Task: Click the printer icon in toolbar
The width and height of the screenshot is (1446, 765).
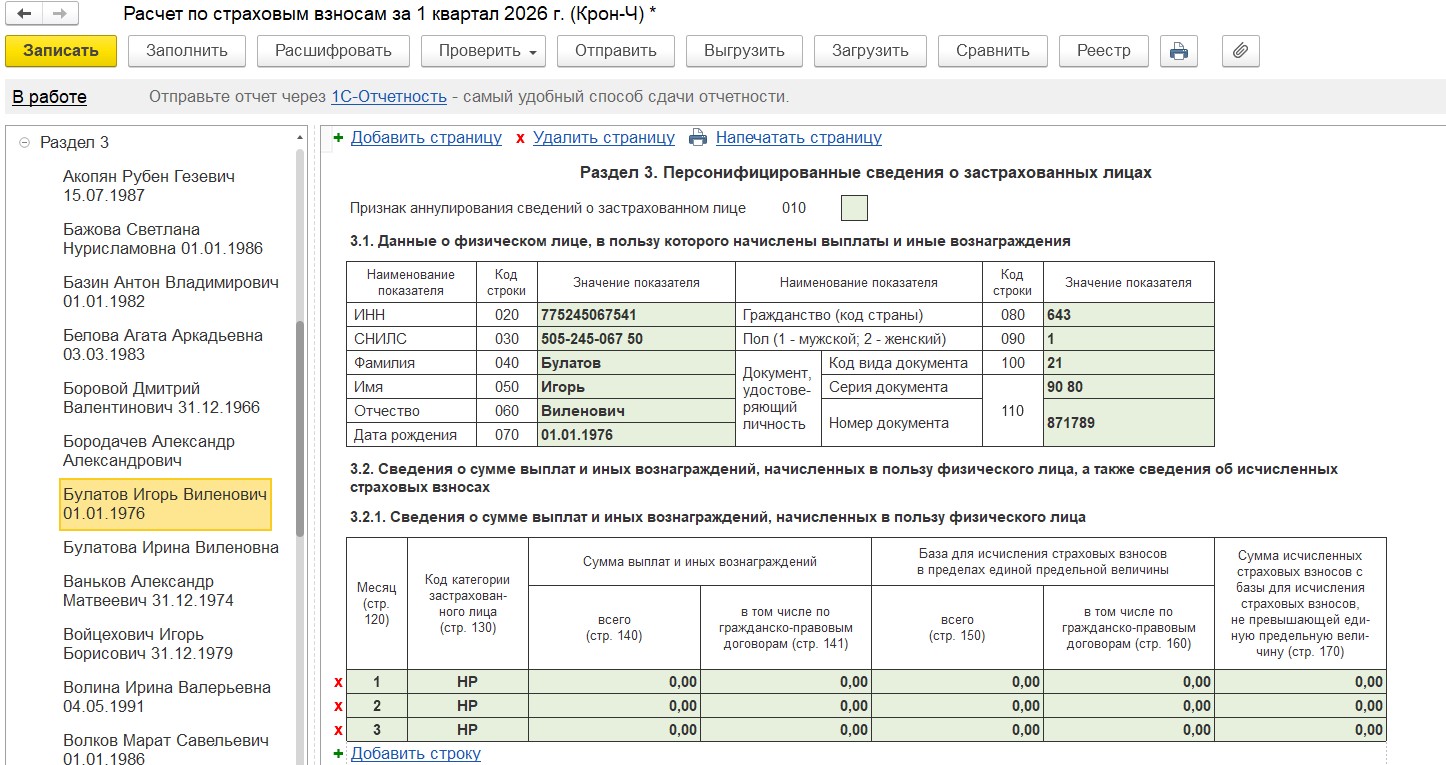Action: [x=1179, y=51]
